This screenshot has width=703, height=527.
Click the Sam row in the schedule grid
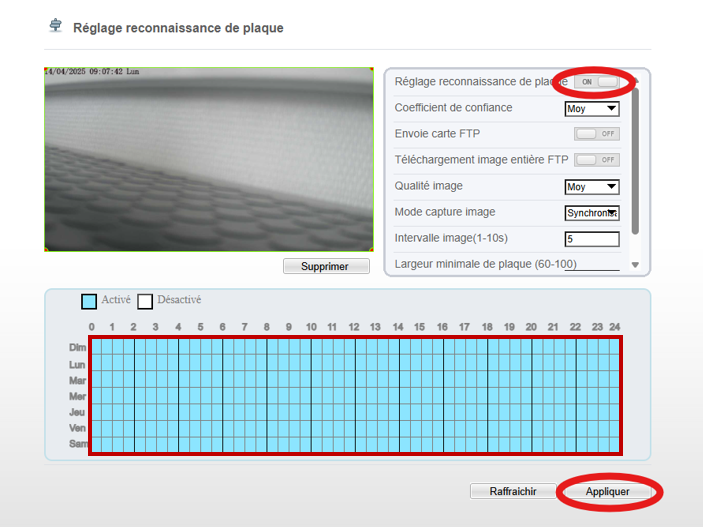click(355, 444)
